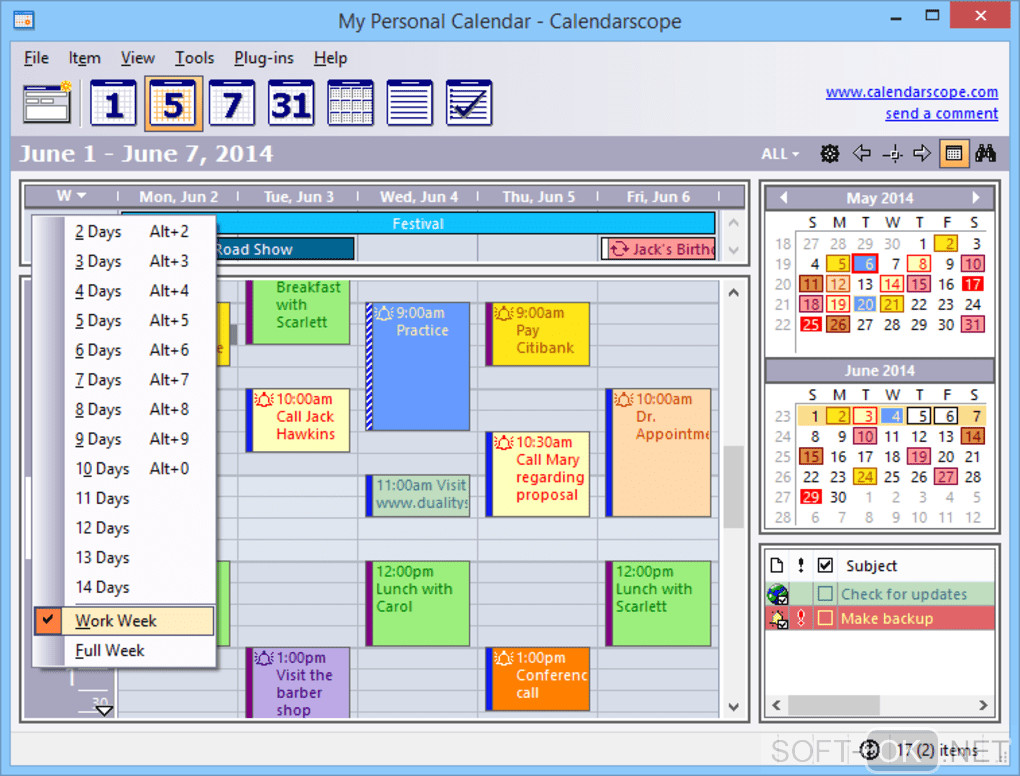
Task: Mark Make backup task complete
Action: click(x=825, y=618)
